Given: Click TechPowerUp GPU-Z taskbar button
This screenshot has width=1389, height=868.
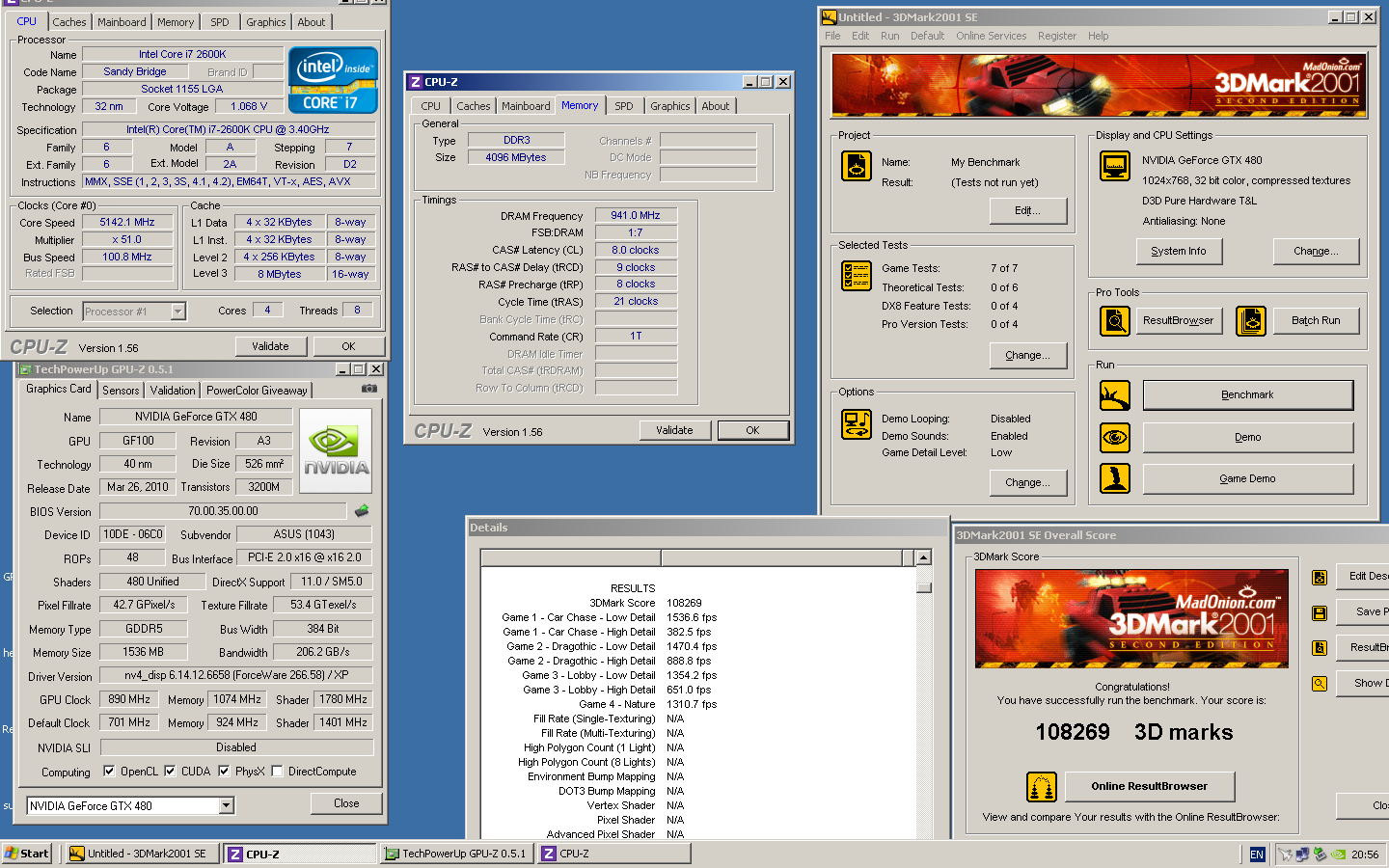Looking at the screenshot, I should (x=456, y=854).
